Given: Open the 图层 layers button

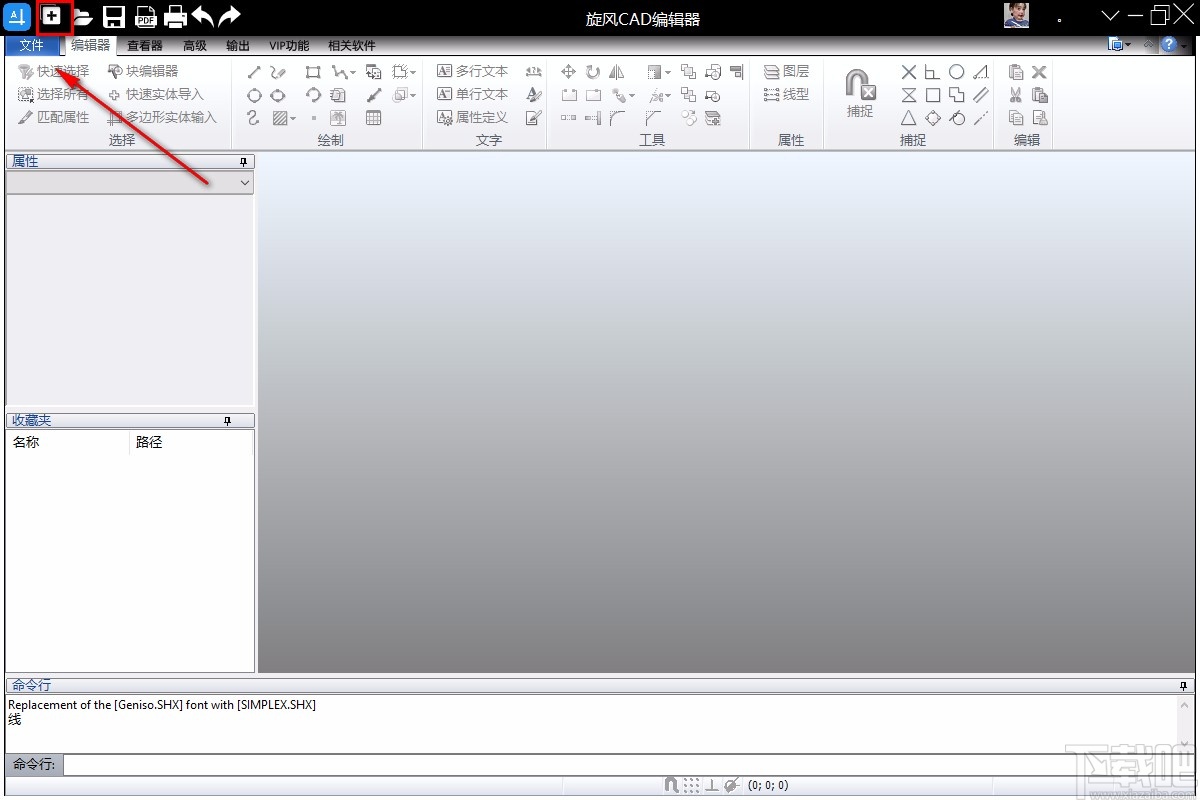Looking at the screenshot, I should click(x=786, y=71).
